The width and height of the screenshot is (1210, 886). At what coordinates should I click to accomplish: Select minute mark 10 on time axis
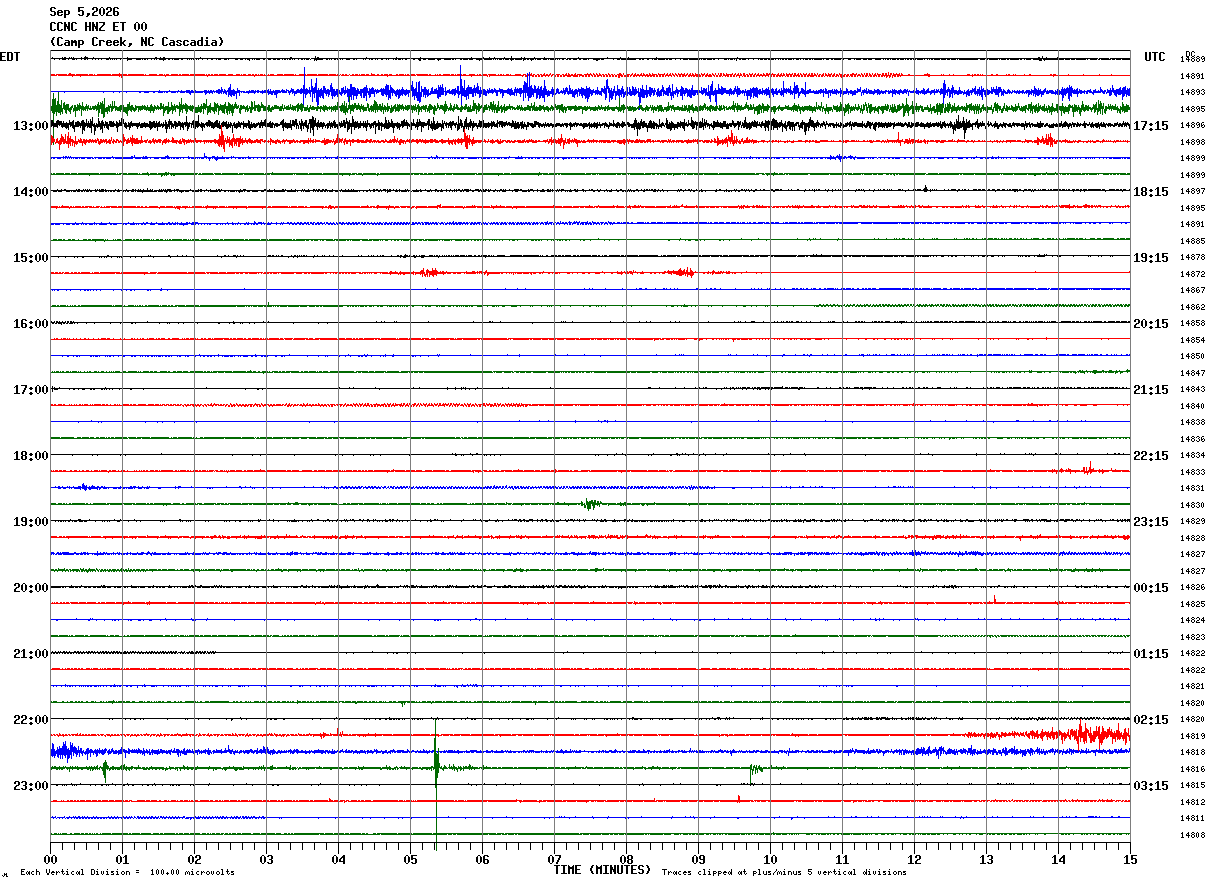pyautogui.click(x=770, y=859)
